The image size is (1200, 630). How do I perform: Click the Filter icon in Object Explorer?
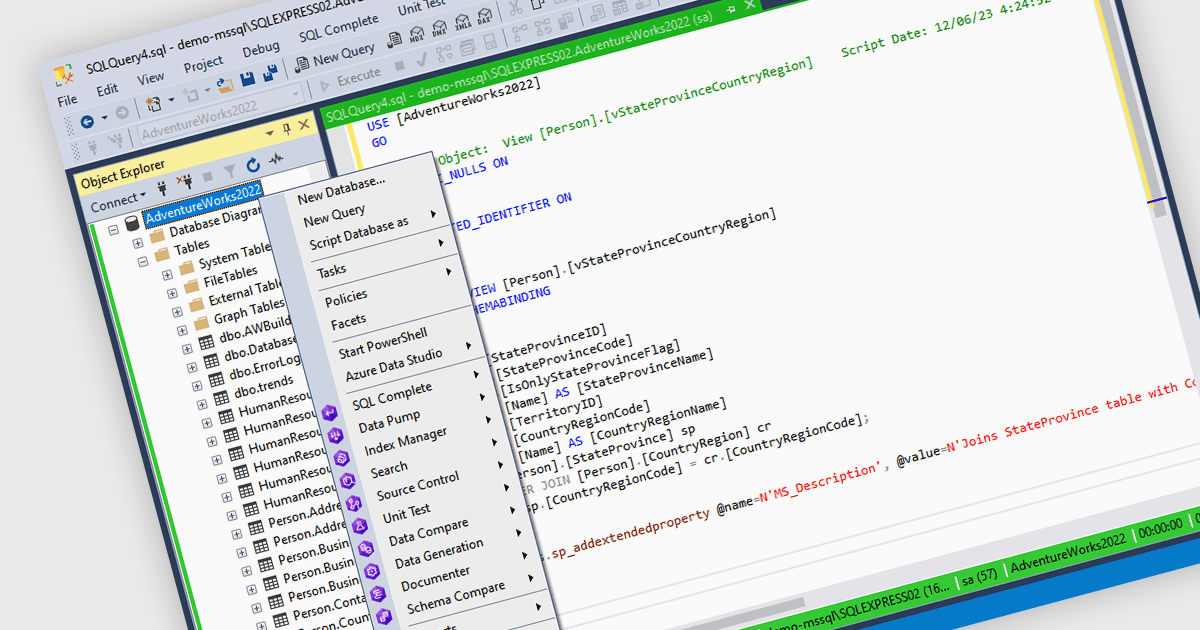point(230,169)
